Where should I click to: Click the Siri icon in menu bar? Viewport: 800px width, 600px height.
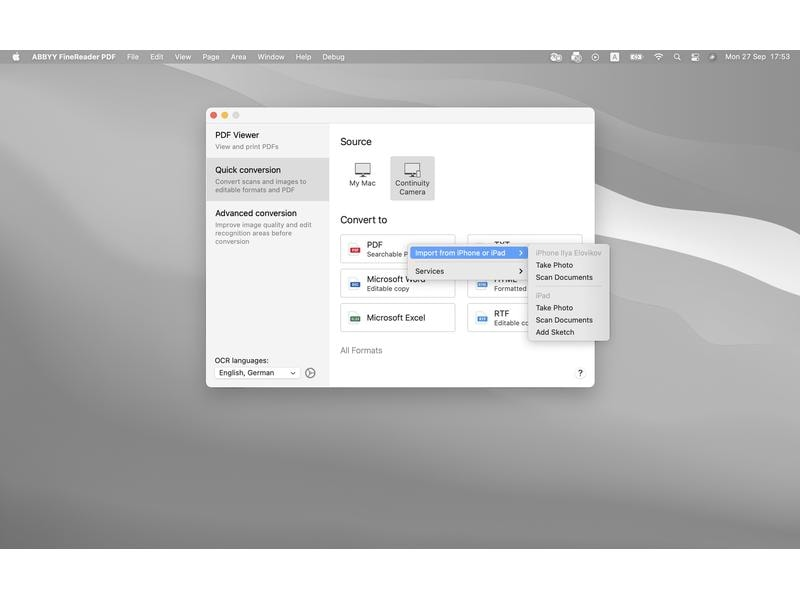712,57
